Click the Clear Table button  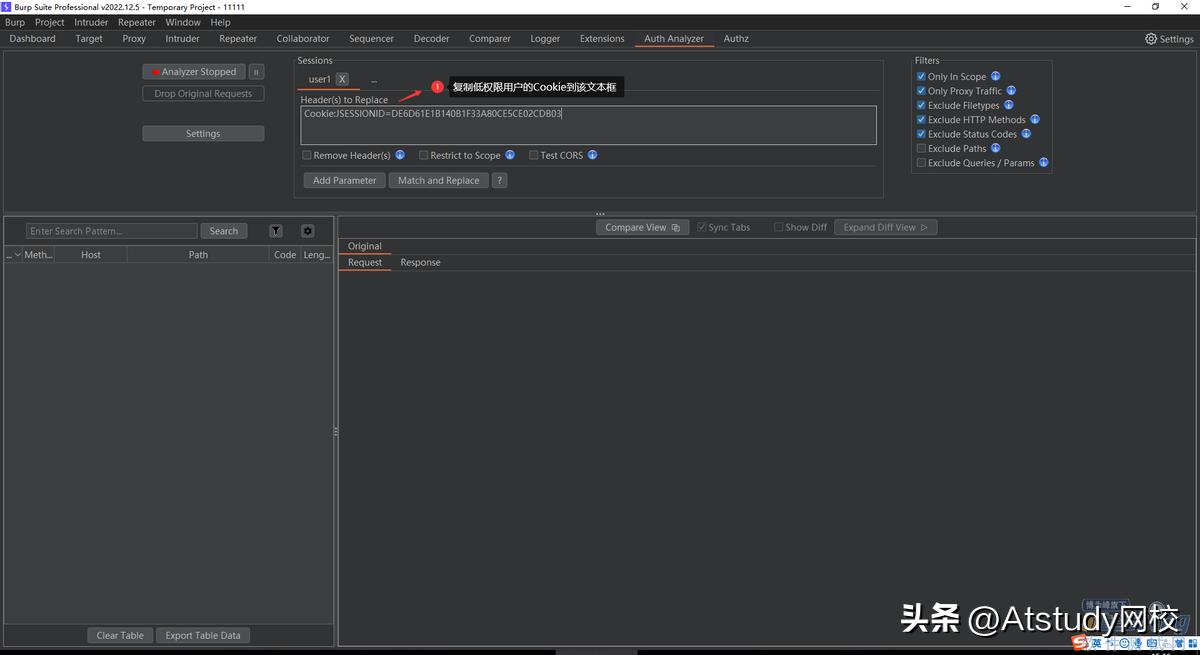119,634
